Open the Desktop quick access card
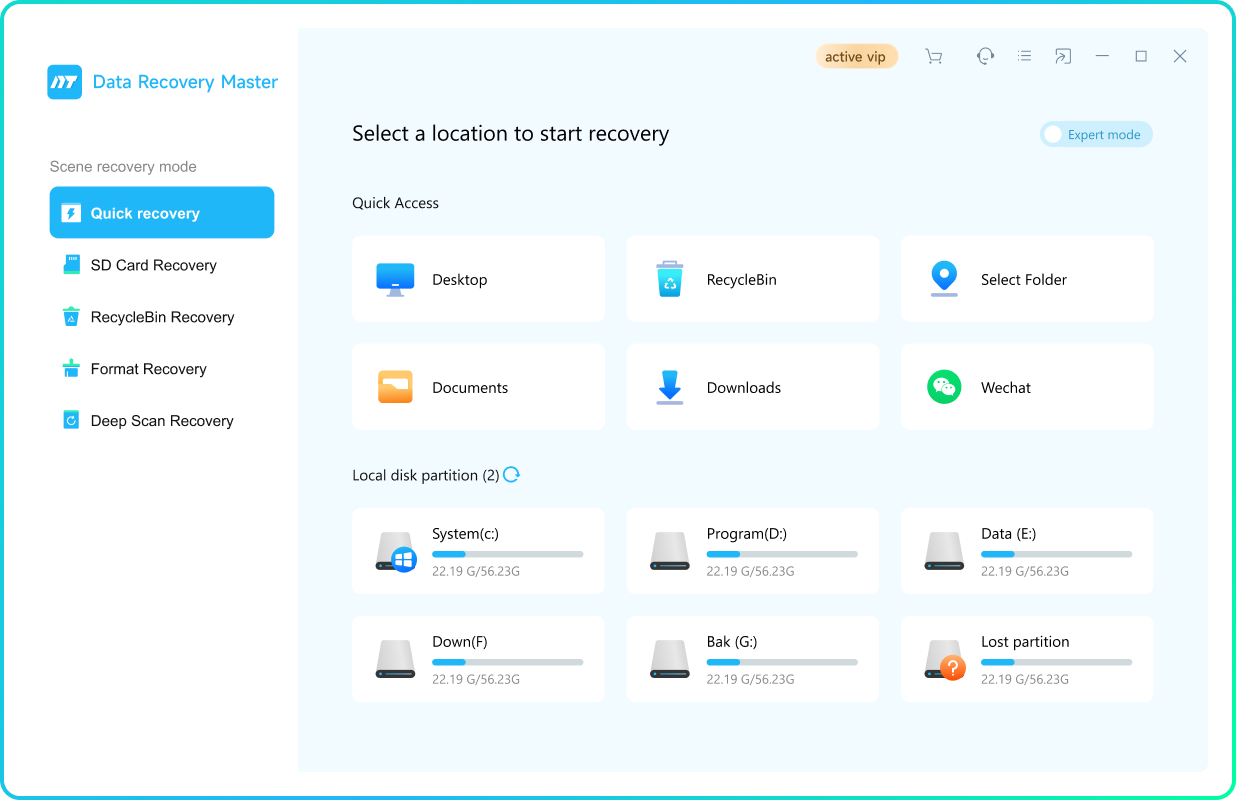The height and width of the screenshot is (800, 1236). pos(478,279)
